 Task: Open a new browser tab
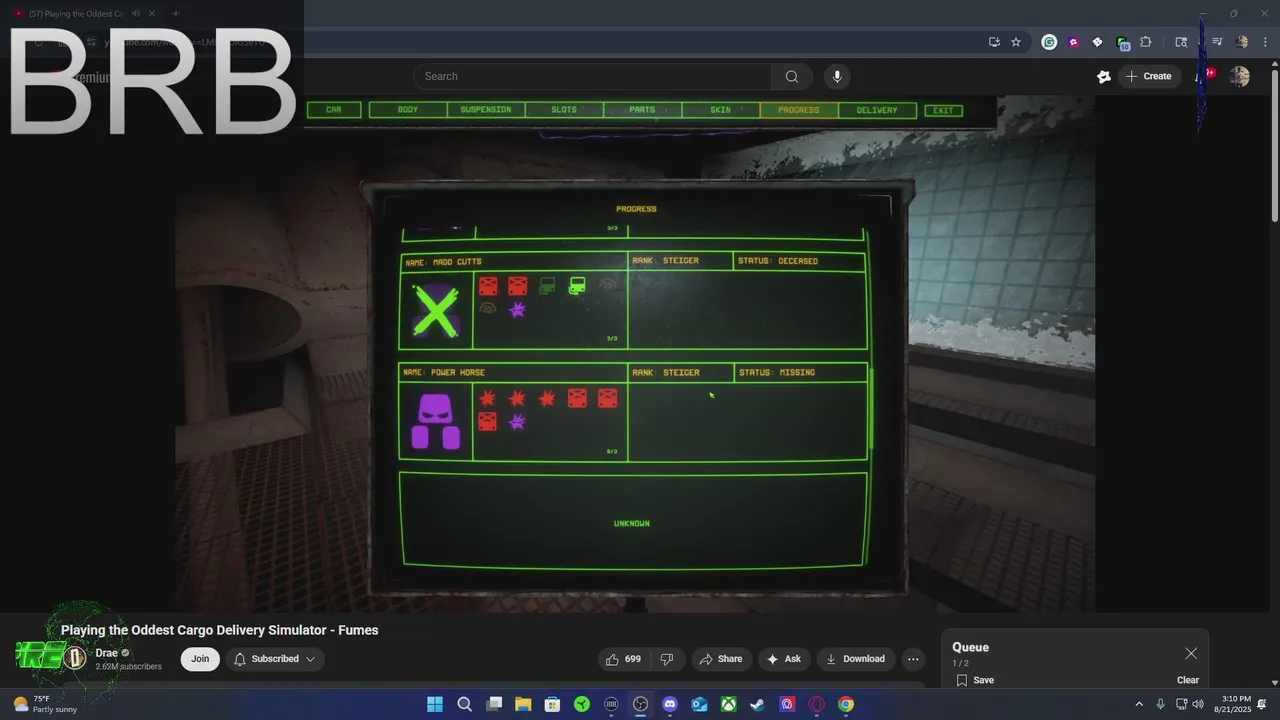175,14
